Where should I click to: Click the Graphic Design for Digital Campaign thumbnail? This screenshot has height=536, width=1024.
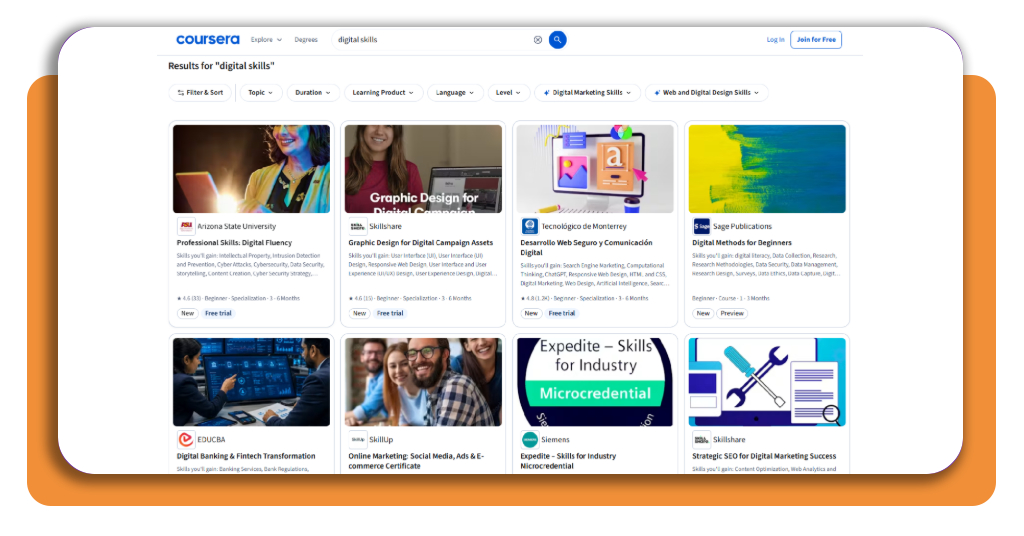pyautogui.click(x=423, y=169)
